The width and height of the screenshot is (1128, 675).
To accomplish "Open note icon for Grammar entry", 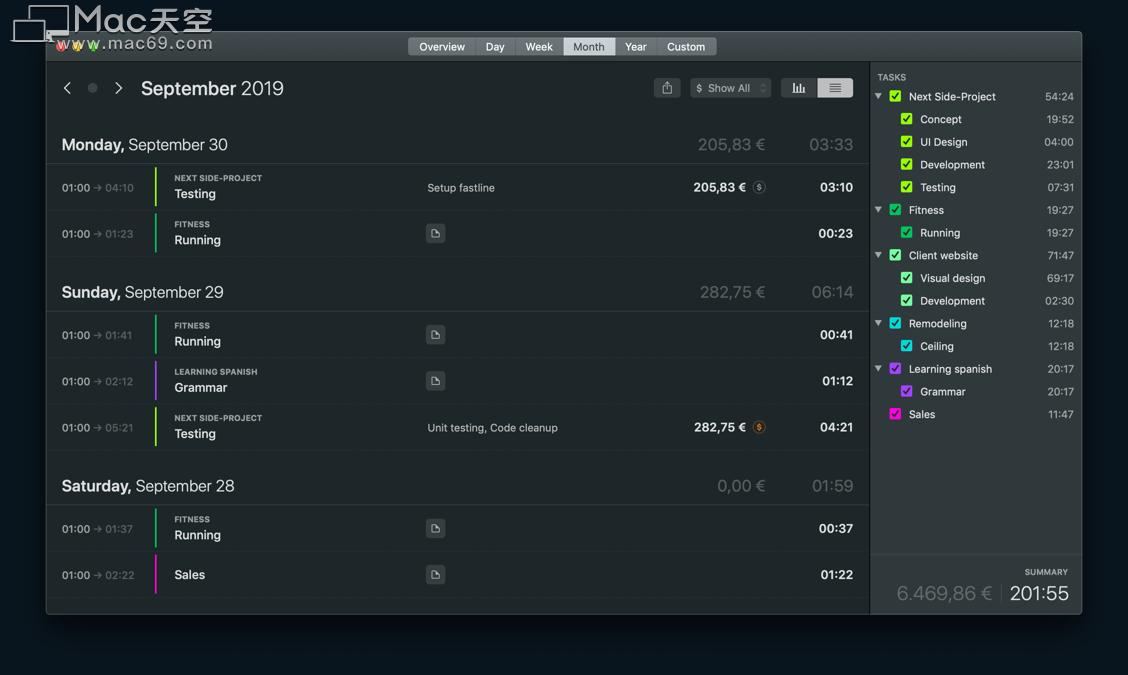I will tap(435, 381).
